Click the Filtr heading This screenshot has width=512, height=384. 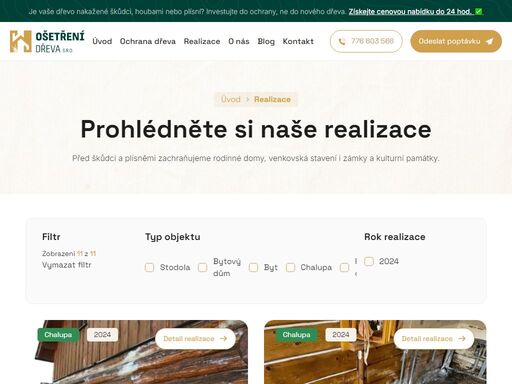(51, 237)
